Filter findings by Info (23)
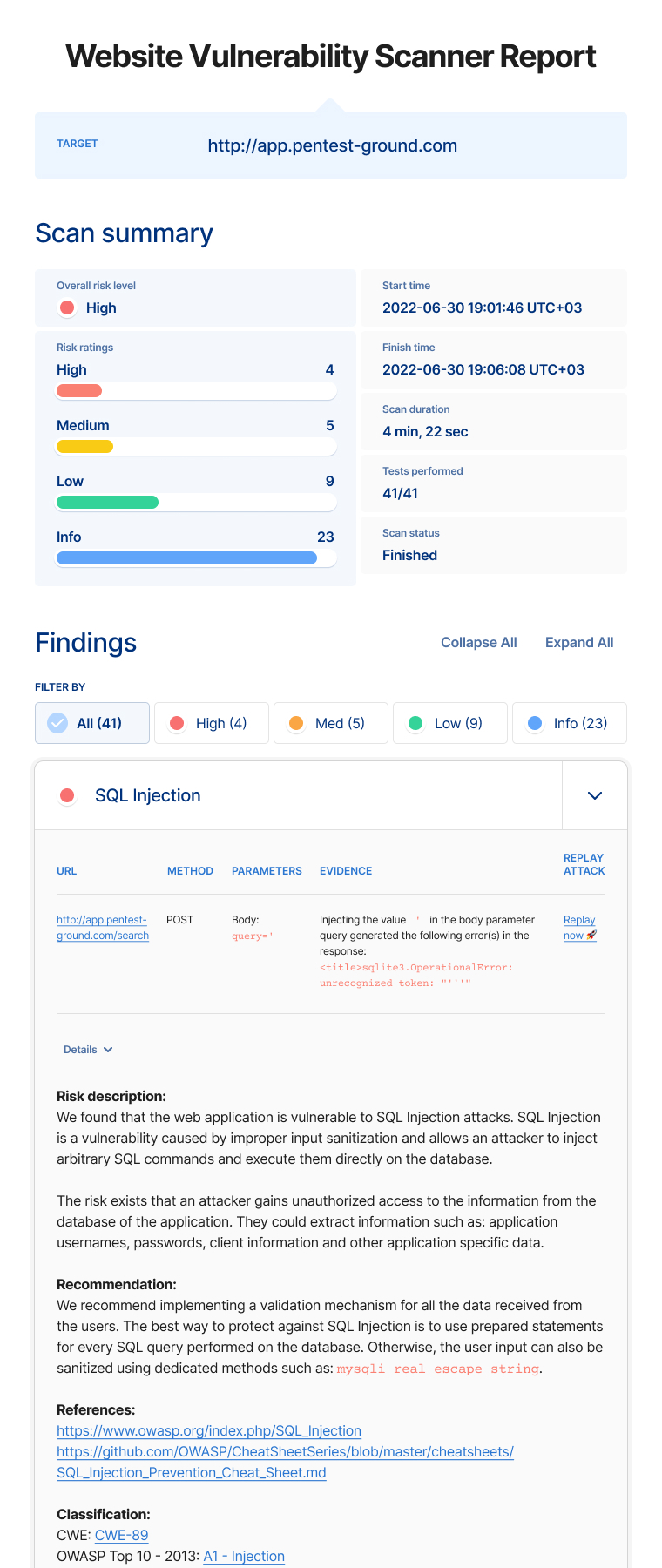Image resolution: width=662 pixels, height=1568 pixels. click(x=570, y=723)
